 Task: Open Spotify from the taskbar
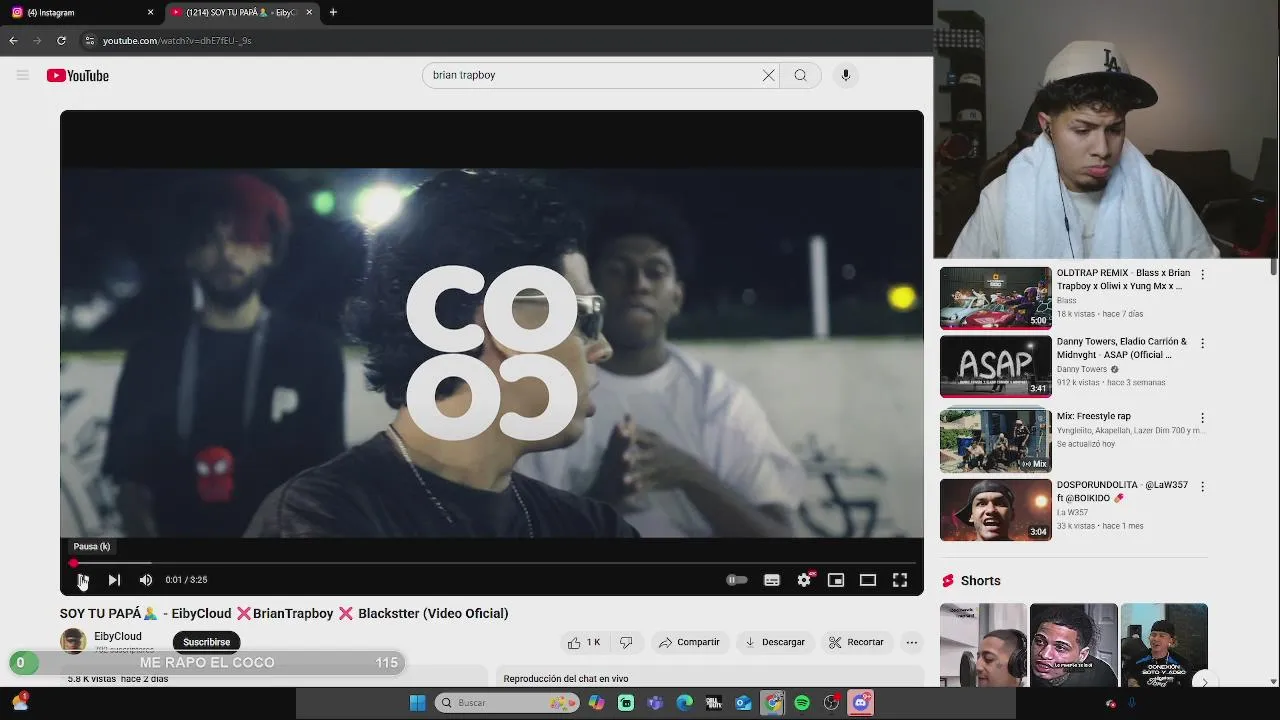click(x=802, y=703)
